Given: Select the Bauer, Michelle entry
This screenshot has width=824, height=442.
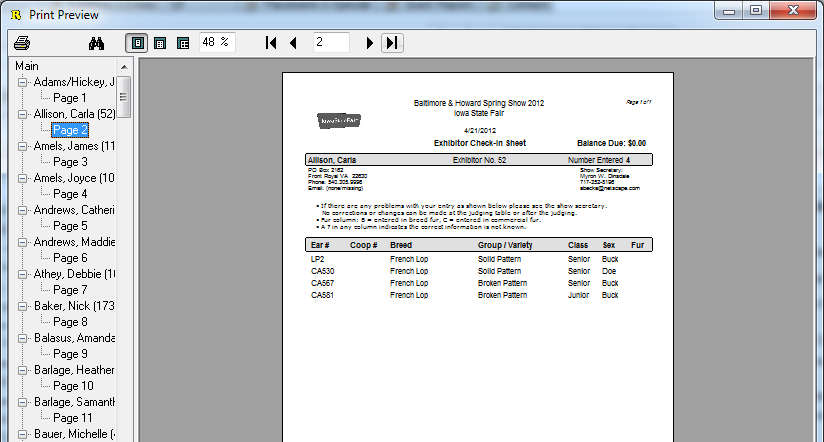Looking at the screenshot, I should pos(74,435).
